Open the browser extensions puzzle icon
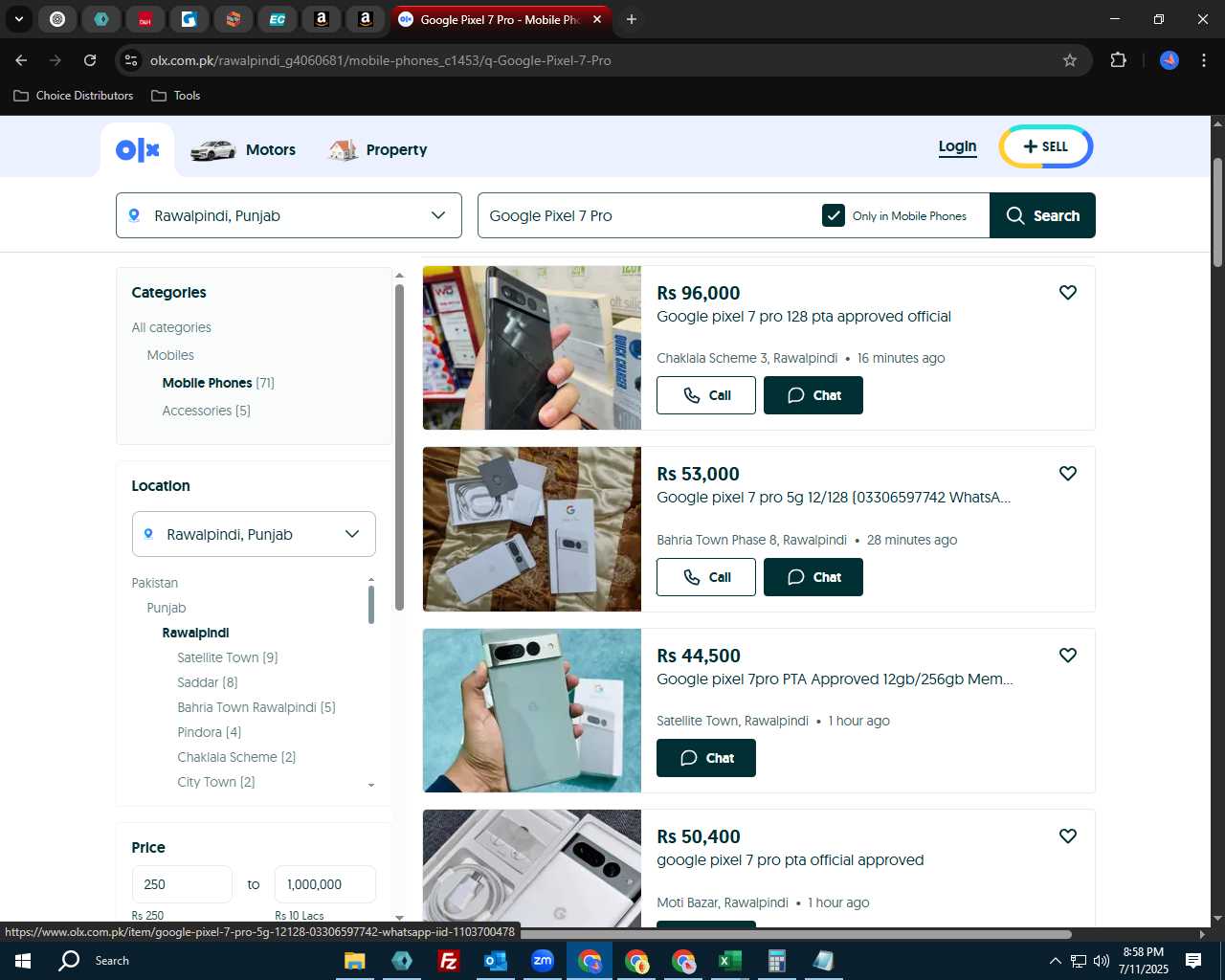This screenshot has width=1225, height=980. click(x=1118, y=60)
